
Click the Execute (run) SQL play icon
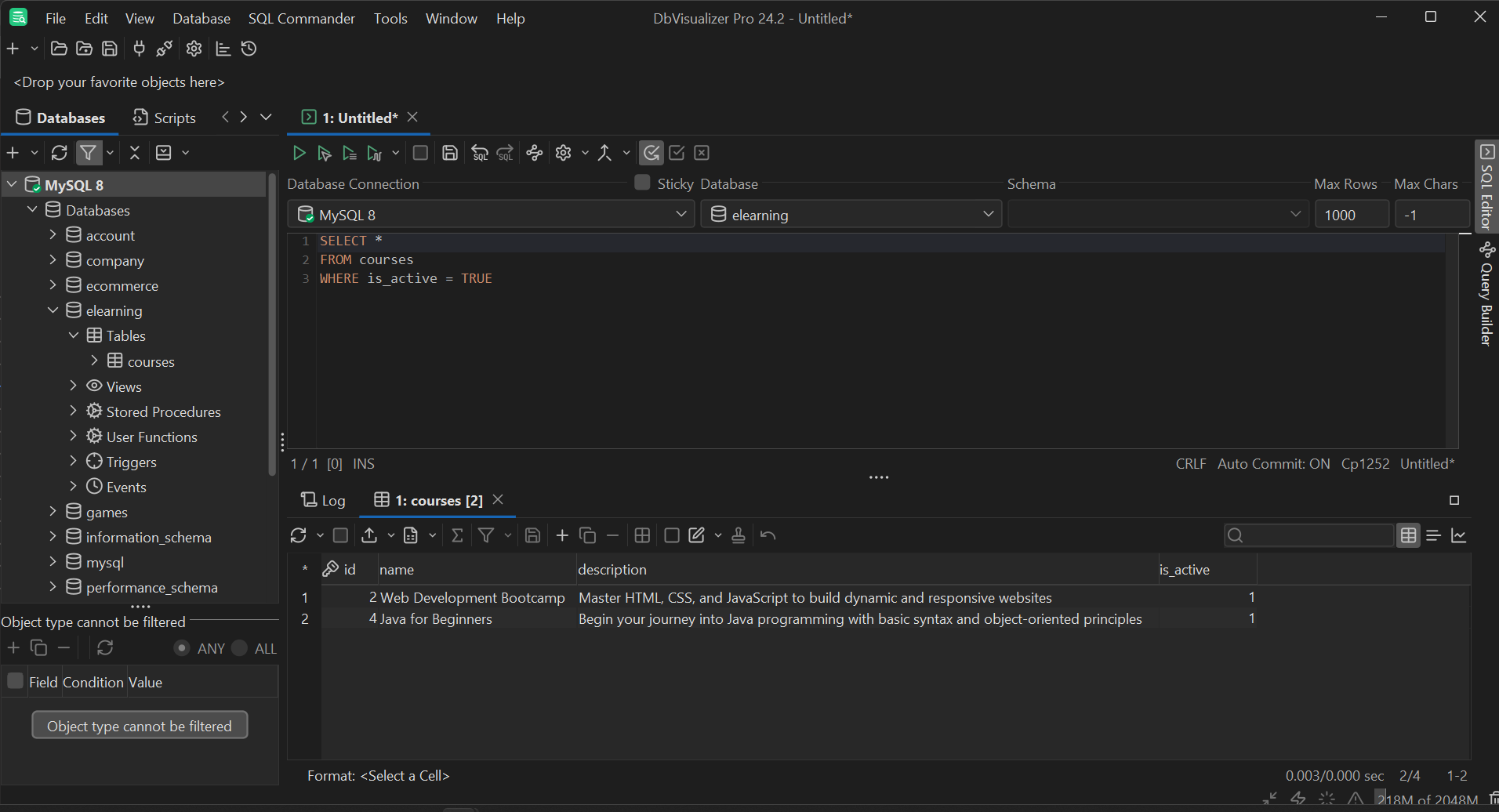(x=299, y=153)
